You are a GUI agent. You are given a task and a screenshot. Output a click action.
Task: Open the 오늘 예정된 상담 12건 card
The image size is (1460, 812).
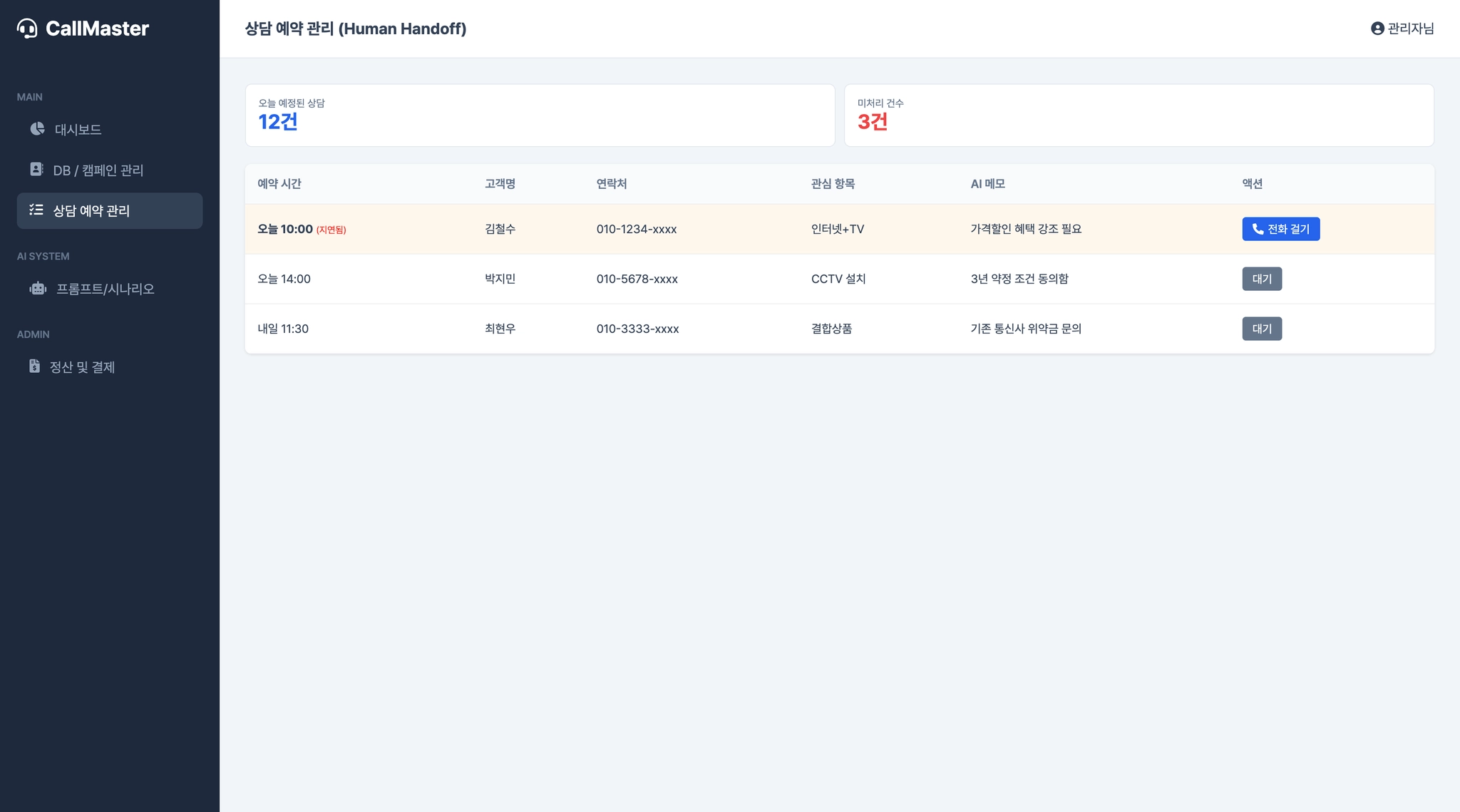pos(540,115)
